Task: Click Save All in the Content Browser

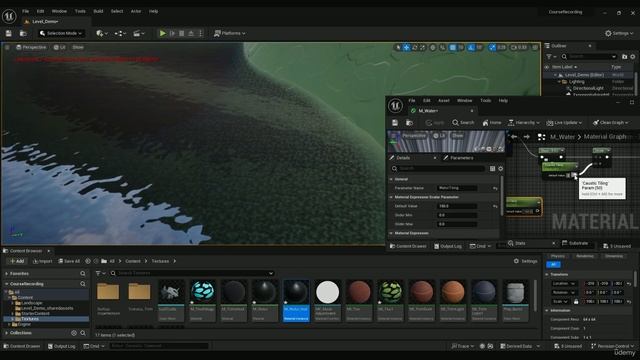Action: click(69, 261)
